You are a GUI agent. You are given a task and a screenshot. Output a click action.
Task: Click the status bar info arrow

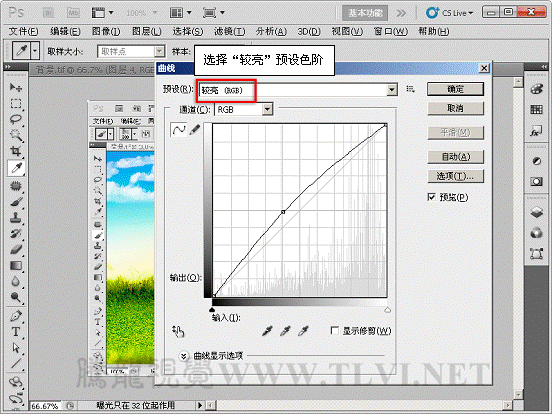(x=200, y=405)
